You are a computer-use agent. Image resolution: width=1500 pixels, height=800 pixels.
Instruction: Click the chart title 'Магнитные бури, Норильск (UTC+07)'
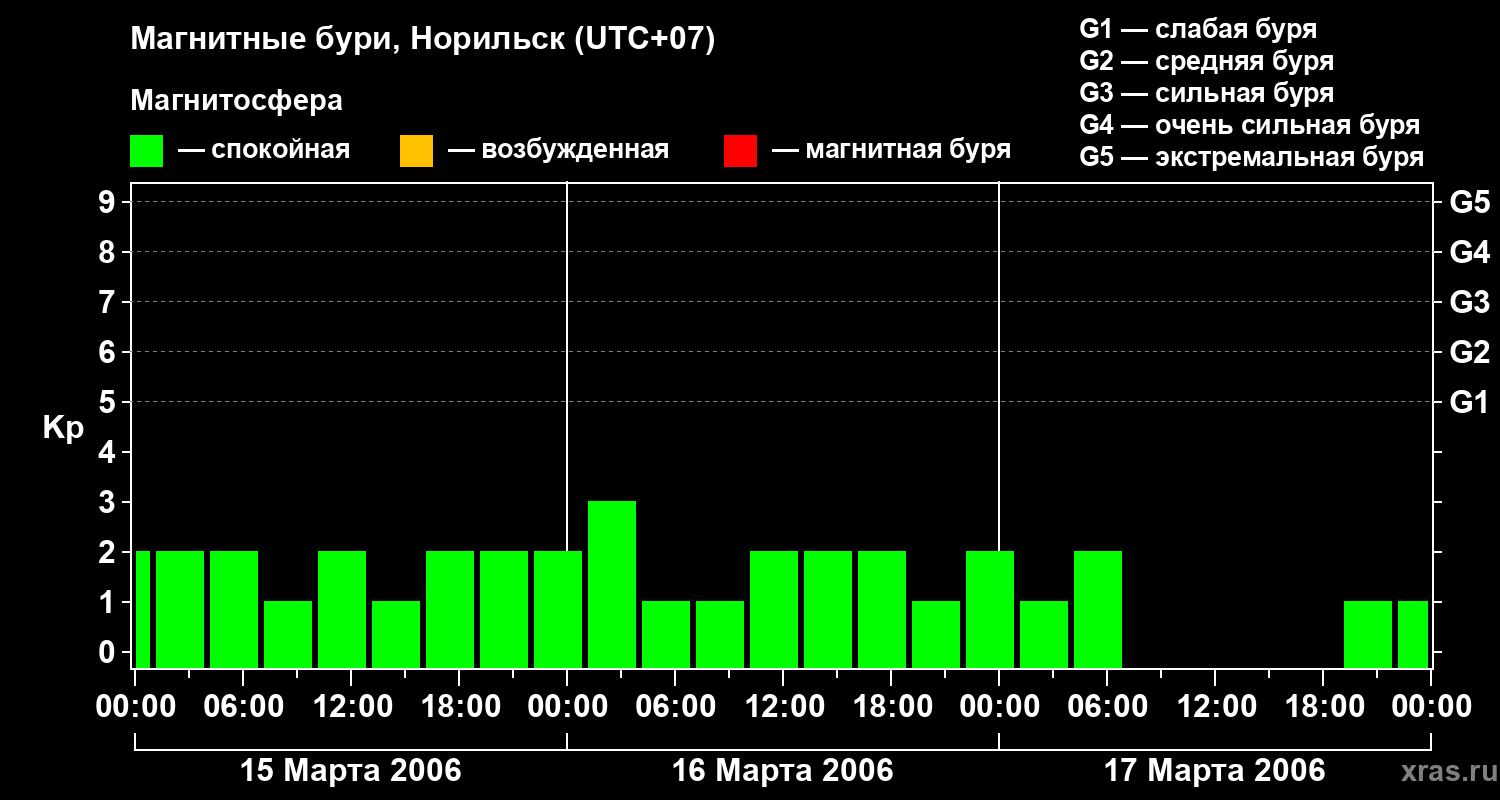[x=423, y=40]
